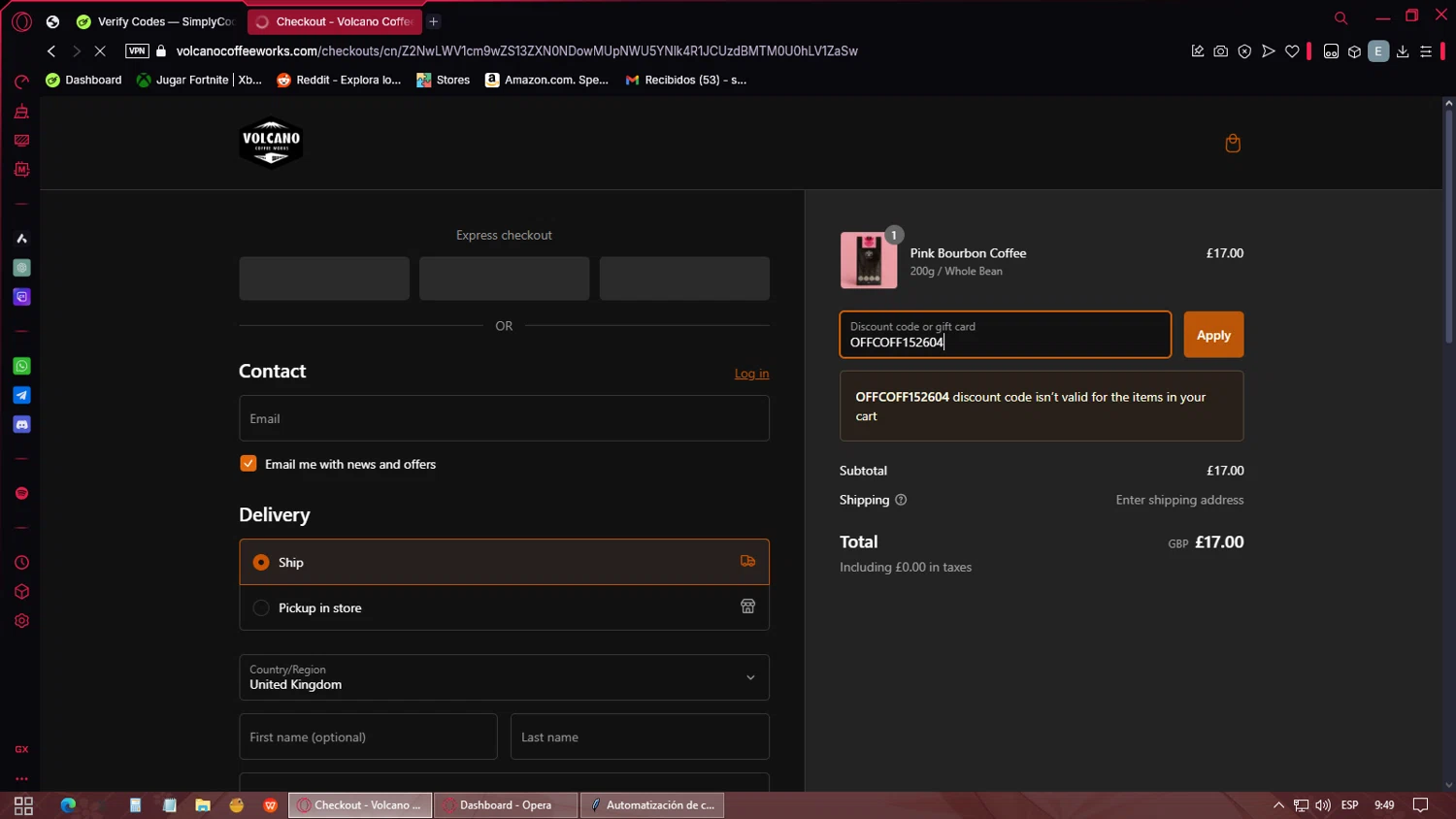Open settings gear in the sidebar

21,621
